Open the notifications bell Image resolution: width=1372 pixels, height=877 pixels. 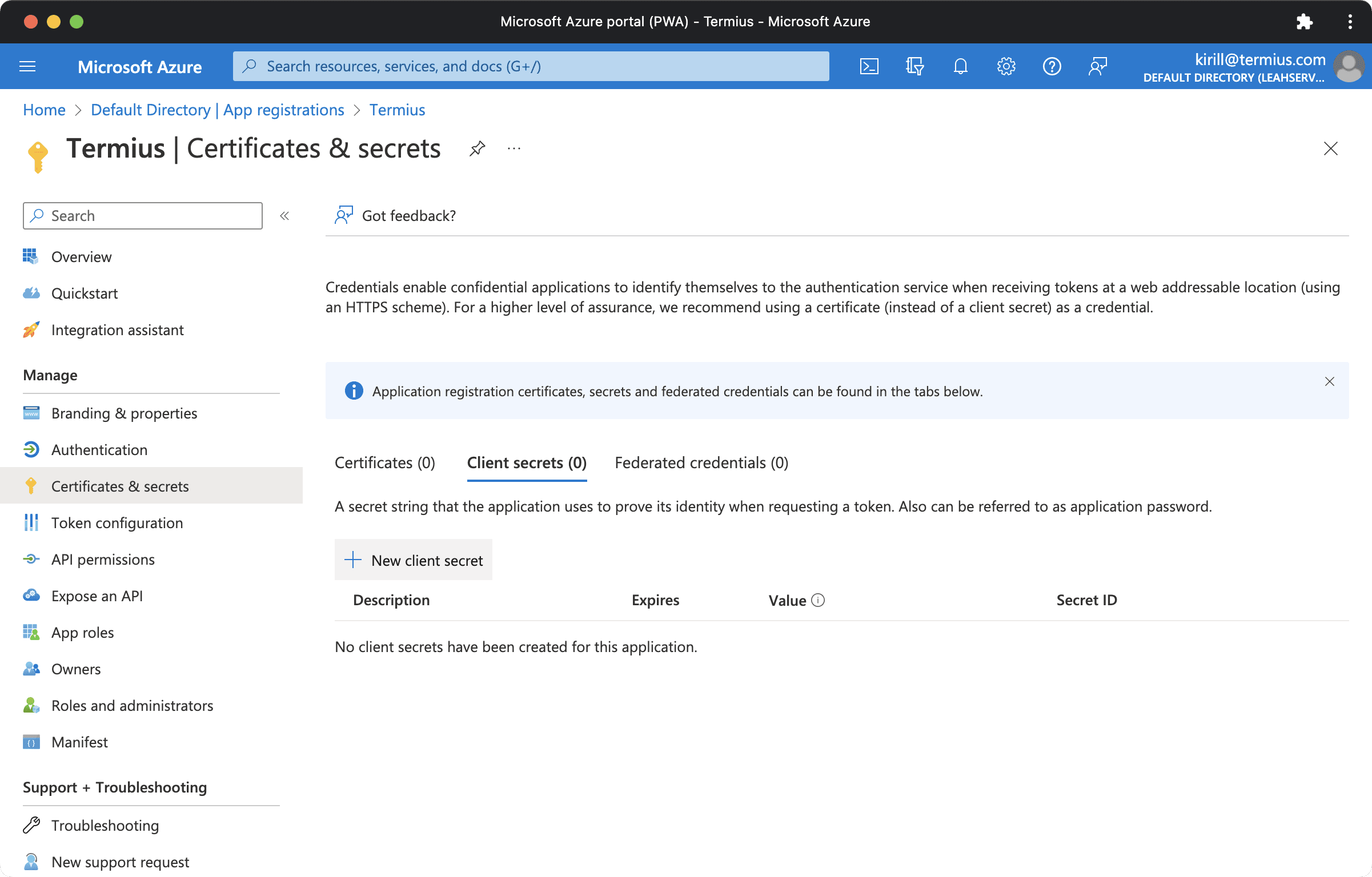point(960,67)
